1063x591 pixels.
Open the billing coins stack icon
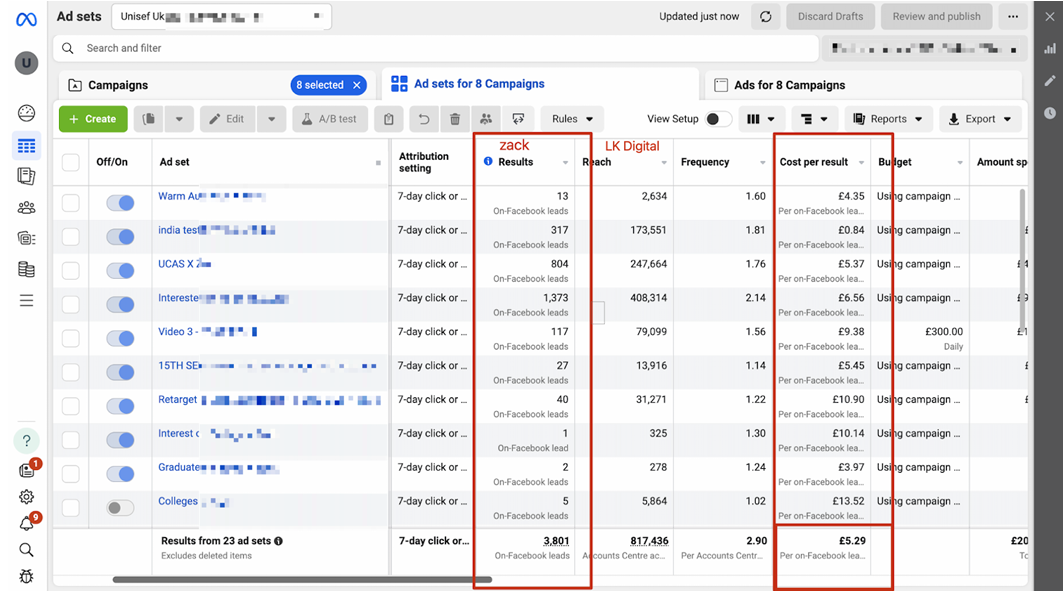(26, 270)
